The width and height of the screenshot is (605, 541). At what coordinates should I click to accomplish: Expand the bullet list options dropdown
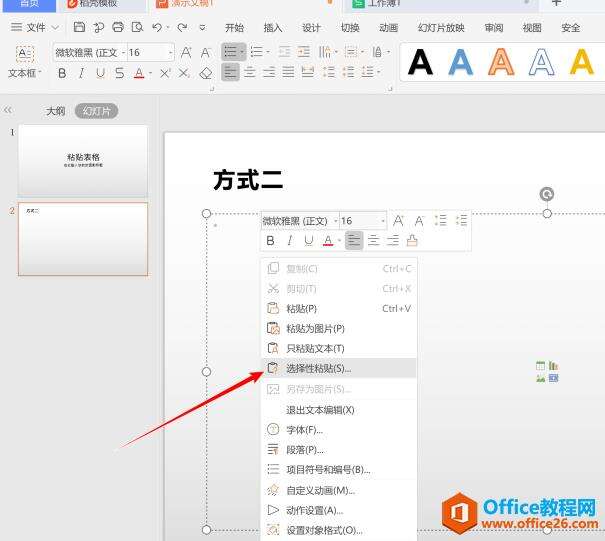tap(242, 52)
